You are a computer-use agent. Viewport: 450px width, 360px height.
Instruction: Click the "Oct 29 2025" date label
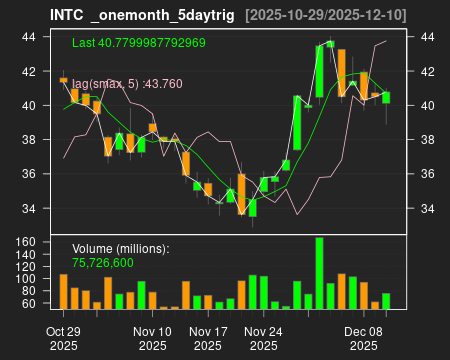63,338
